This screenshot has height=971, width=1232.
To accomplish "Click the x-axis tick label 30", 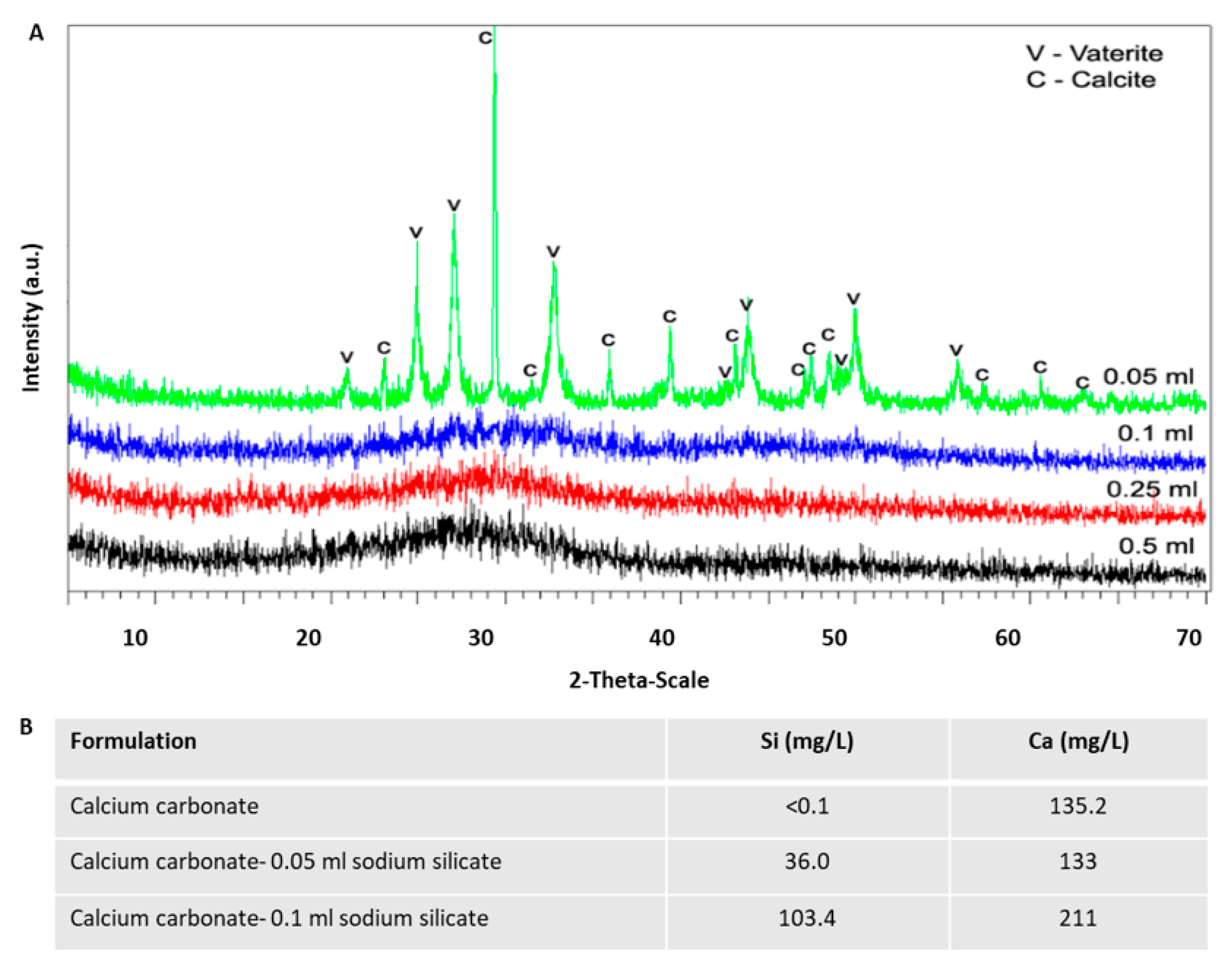I will click(481, 638).
